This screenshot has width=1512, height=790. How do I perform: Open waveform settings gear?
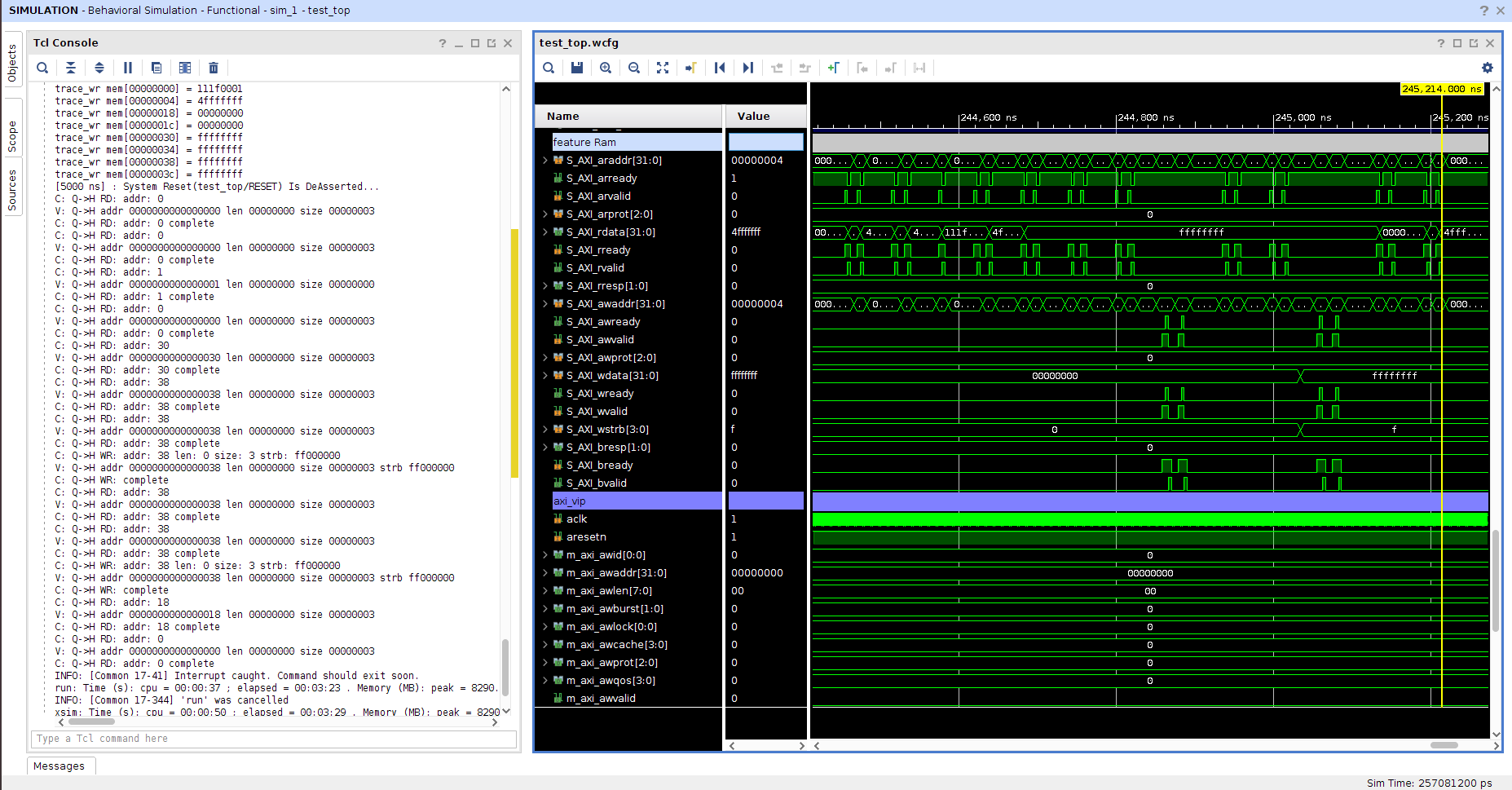(1488, 68)
